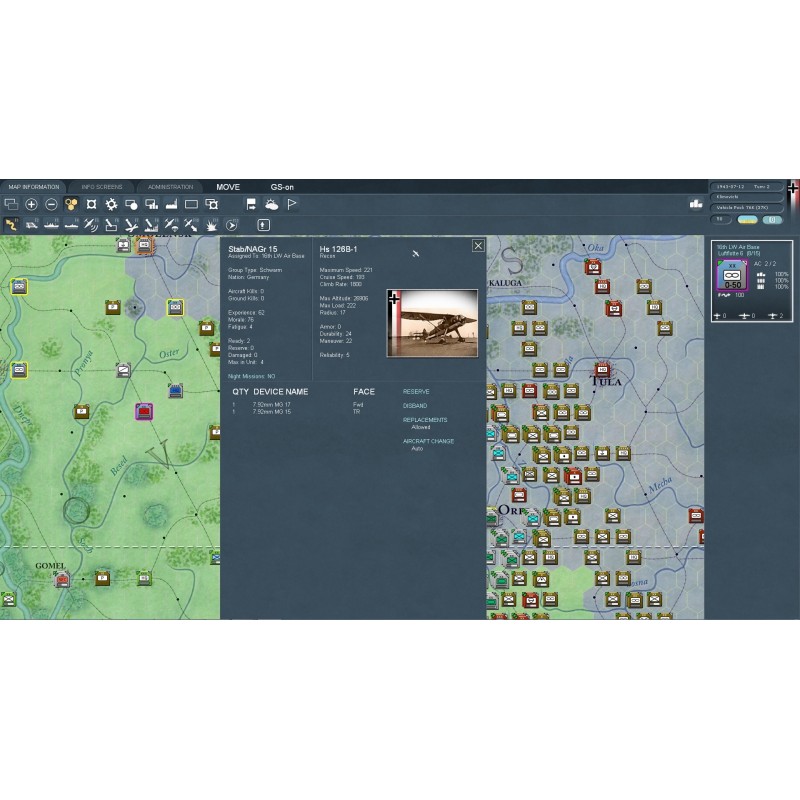This screenshot has height=800, width=800.
Task: Click the Hs 126B-1 aircraft name
Action: point(339,248)
